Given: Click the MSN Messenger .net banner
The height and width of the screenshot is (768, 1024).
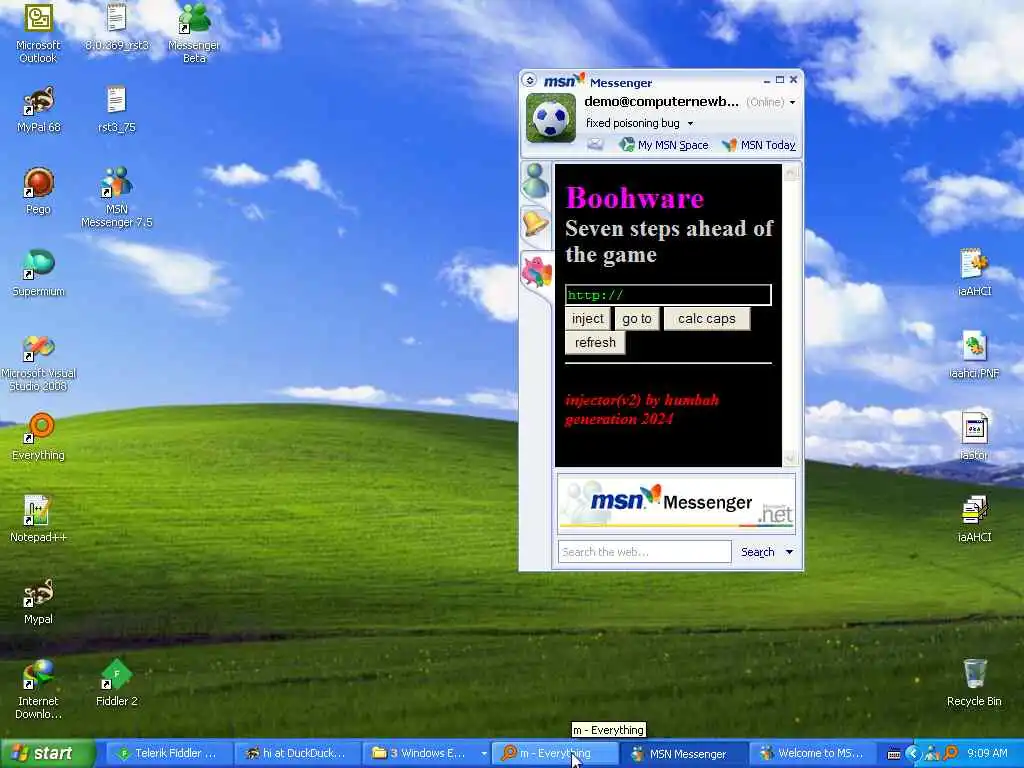Looking at the screenshot, I should pyautogui.click(x=677, y=503).
